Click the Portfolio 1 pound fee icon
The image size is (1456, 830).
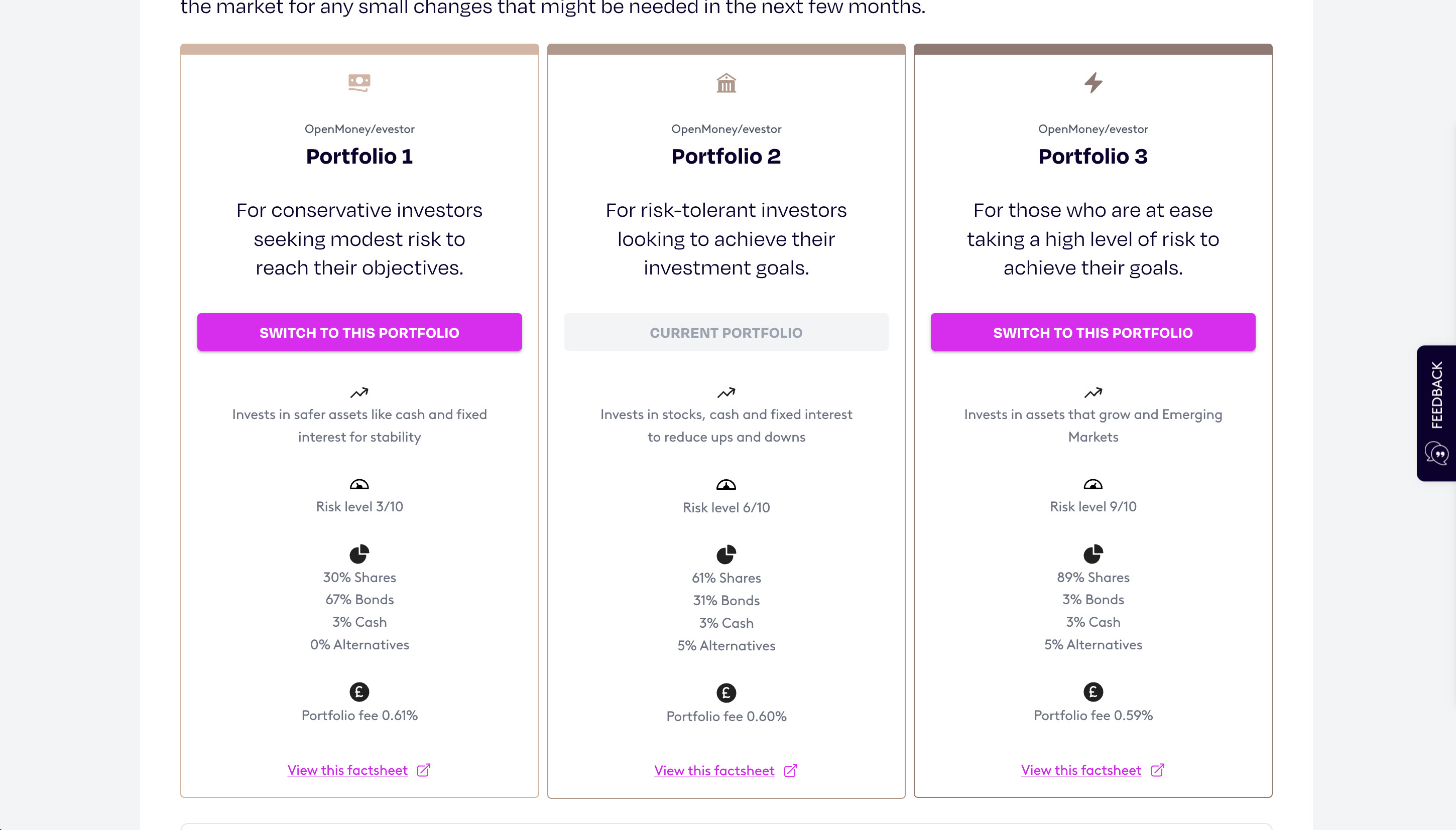pyautogui.click(x=359, y=692)
